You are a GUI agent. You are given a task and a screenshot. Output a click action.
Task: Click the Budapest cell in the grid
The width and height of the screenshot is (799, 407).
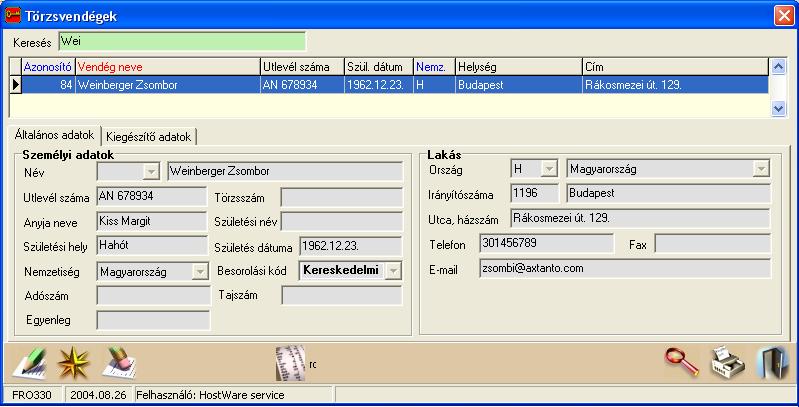pyautogui.click(x=519, y=85)
